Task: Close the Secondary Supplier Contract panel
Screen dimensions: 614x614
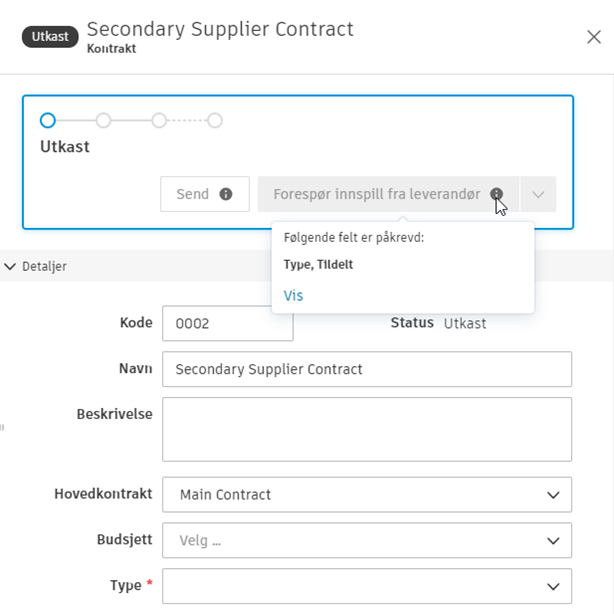Action: [593, 37]
